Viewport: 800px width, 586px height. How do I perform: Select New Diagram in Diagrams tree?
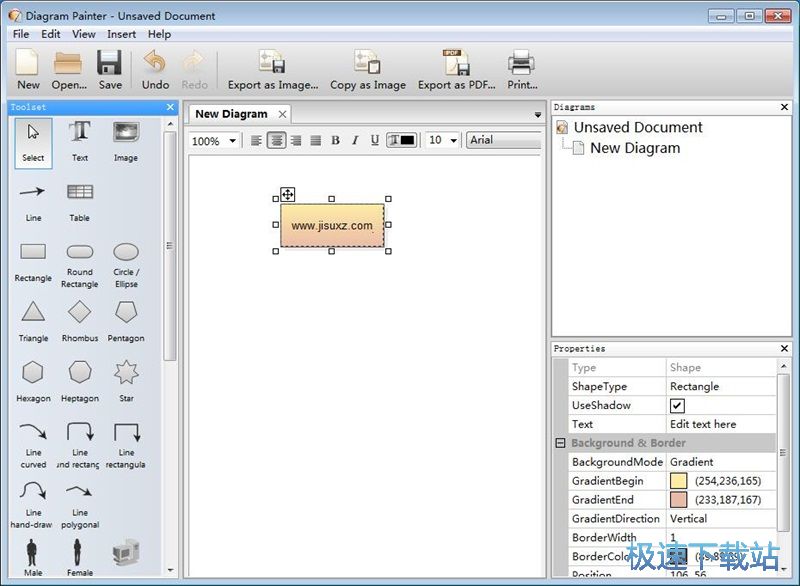point(634,148)
